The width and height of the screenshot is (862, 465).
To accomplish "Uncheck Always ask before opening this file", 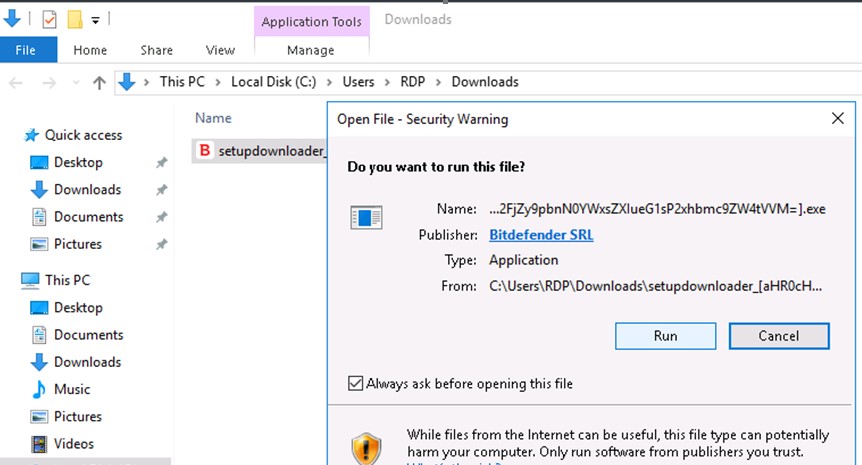I will point(356,383).
